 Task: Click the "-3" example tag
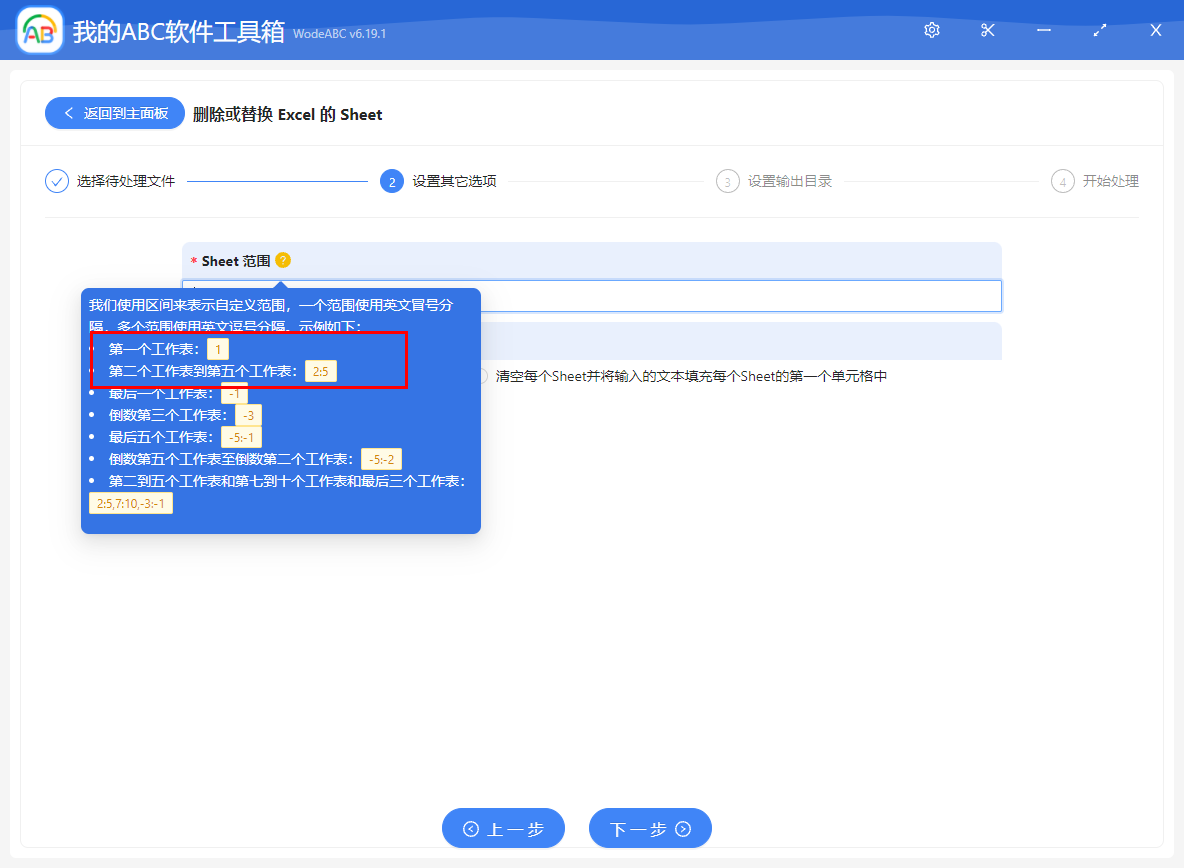pos(248,415)
